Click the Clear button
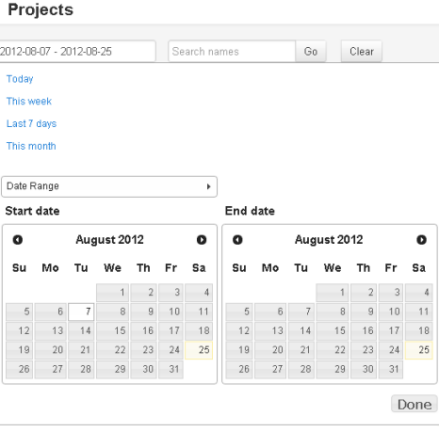Screen dimensions: 439x427 tap(361, 51)
